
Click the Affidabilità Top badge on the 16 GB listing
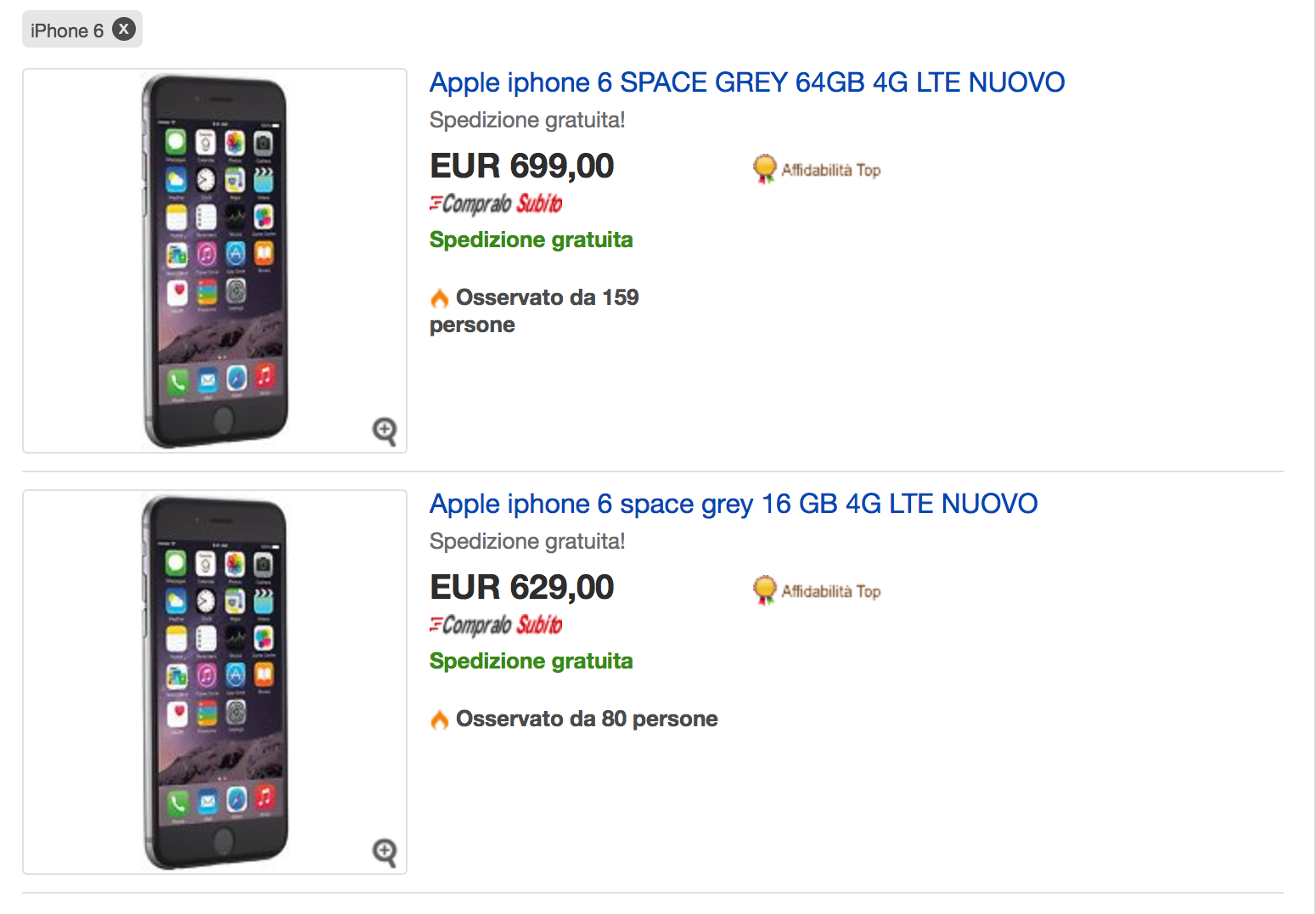pyautogui.click(x=817, y=591)
